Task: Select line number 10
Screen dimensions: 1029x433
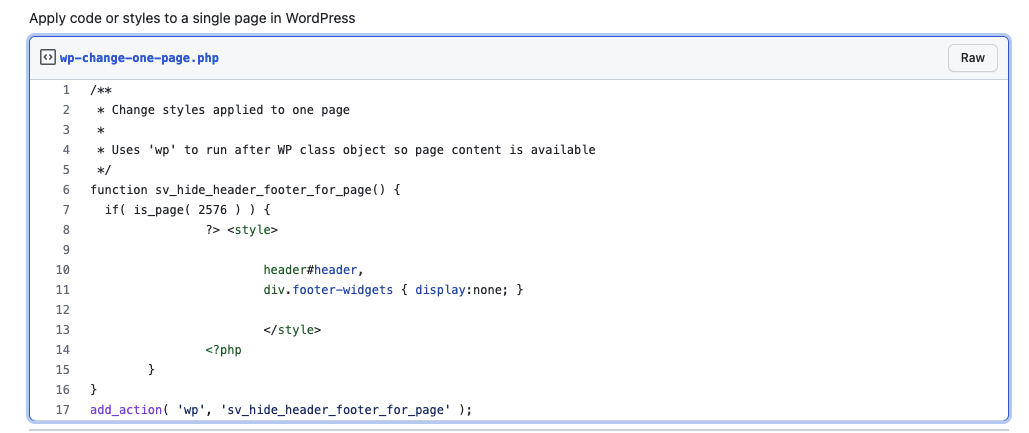Action: (63, 270)
